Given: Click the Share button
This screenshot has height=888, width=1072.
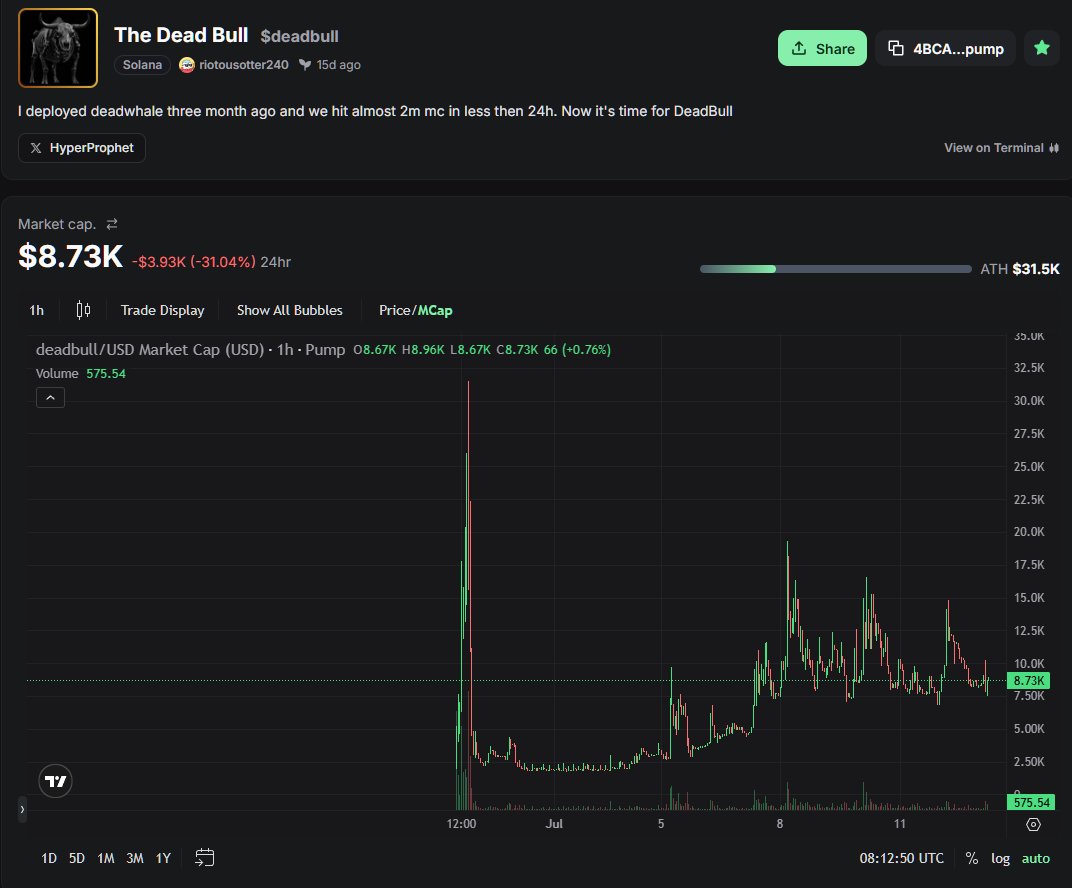Looking at the screenshot, I should click(822, 49).
